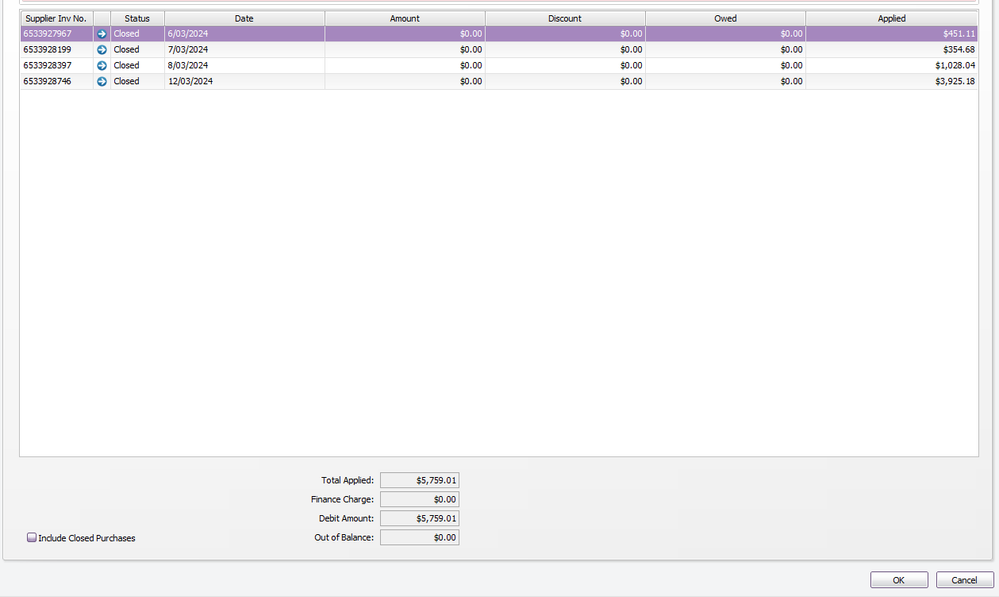Viewport: 999px width, 597px height.
Task: Click the Amount column header
Action: click(x=404, y=18)
